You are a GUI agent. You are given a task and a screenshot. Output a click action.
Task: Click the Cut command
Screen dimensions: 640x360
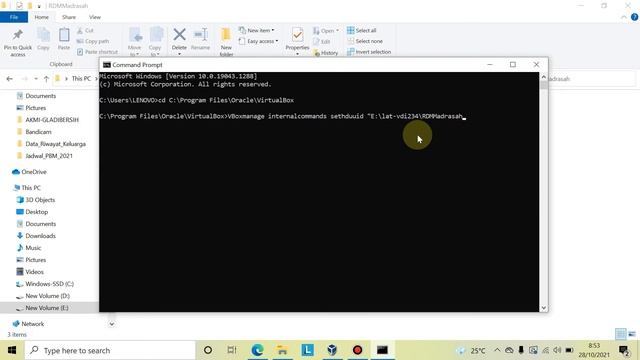85,31
